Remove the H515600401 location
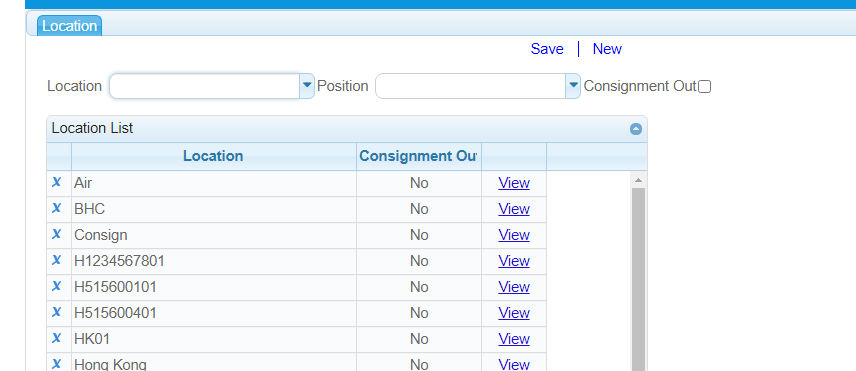This screenshot has height=371, width=856. [56, 313]
